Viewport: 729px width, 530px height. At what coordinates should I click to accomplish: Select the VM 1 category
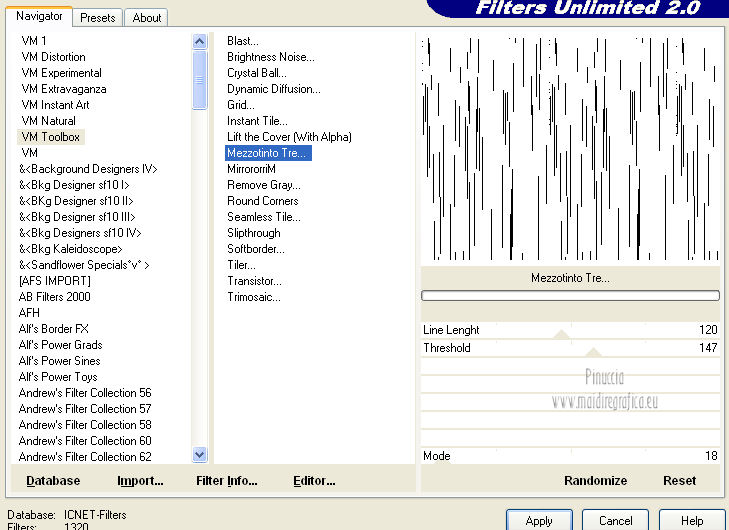click(33, 41)
